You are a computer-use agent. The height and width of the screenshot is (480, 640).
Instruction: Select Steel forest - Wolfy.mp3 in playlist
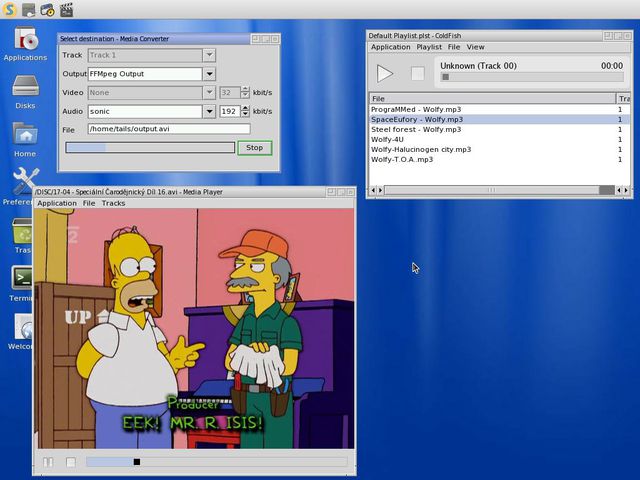point(500,129)
